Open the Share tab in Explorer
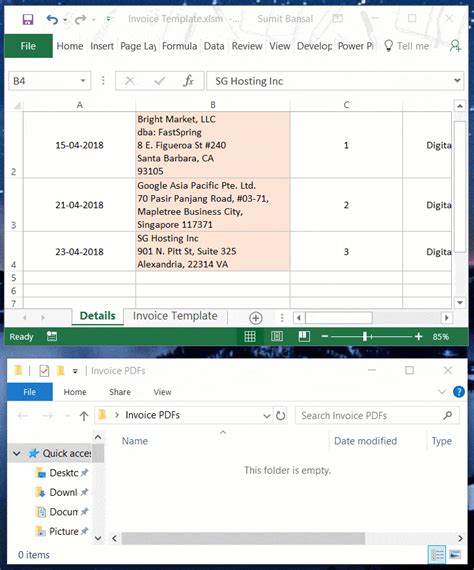The image size is (474, 570). [x=120, y=392]
